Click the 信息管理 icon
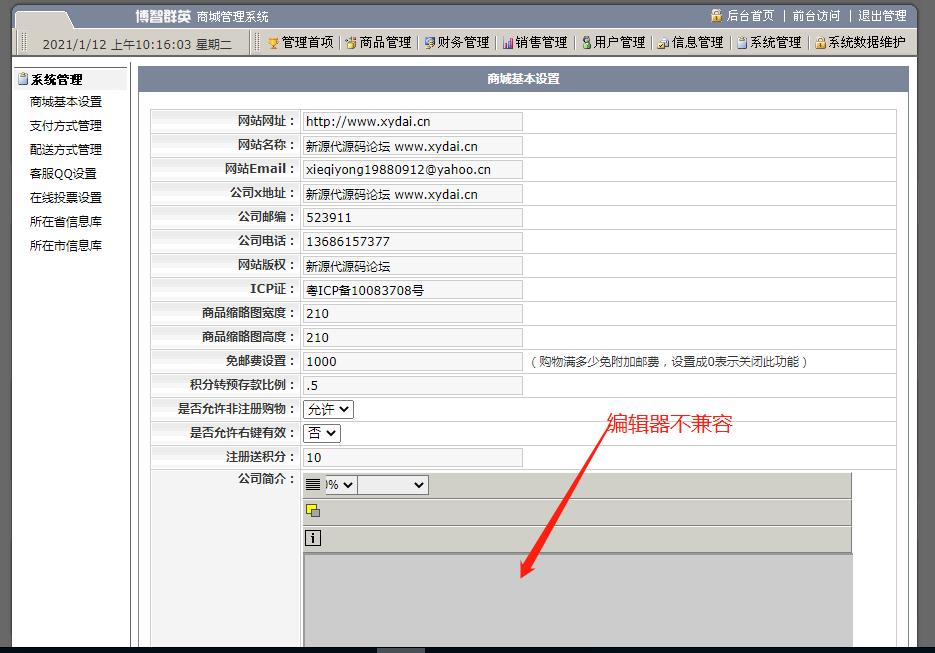This screenshot has height=653, width=935. tap(663, 43)
